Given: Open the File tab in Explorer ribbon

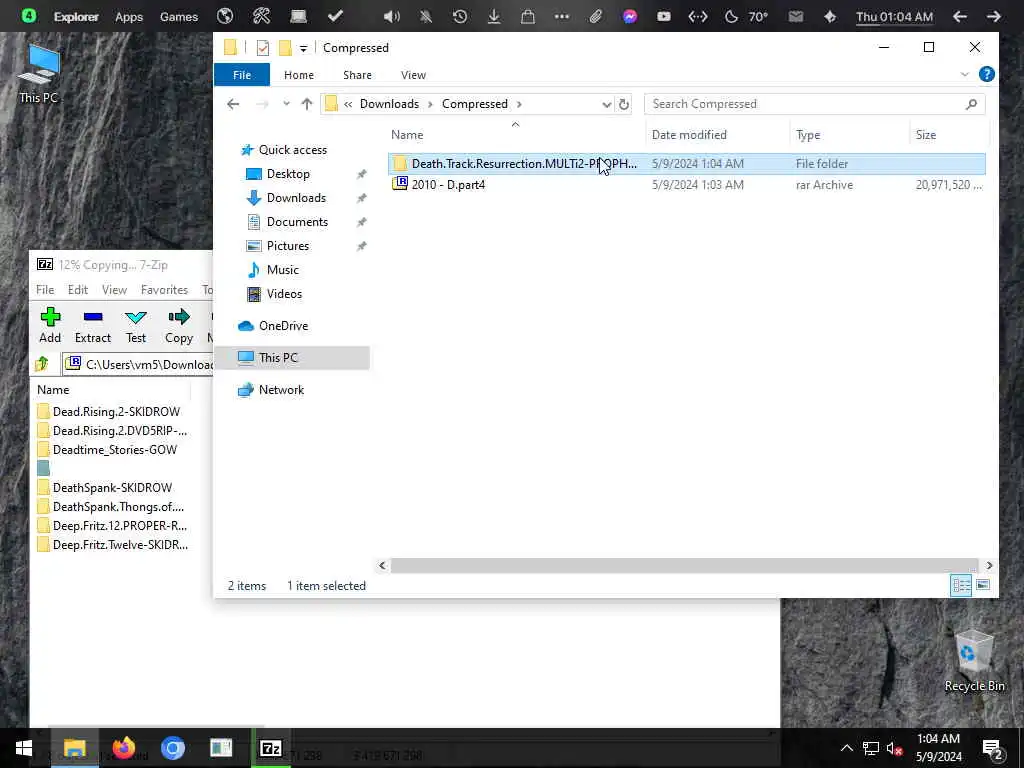Looking at the screenshot, I should [x=242, y=75].
